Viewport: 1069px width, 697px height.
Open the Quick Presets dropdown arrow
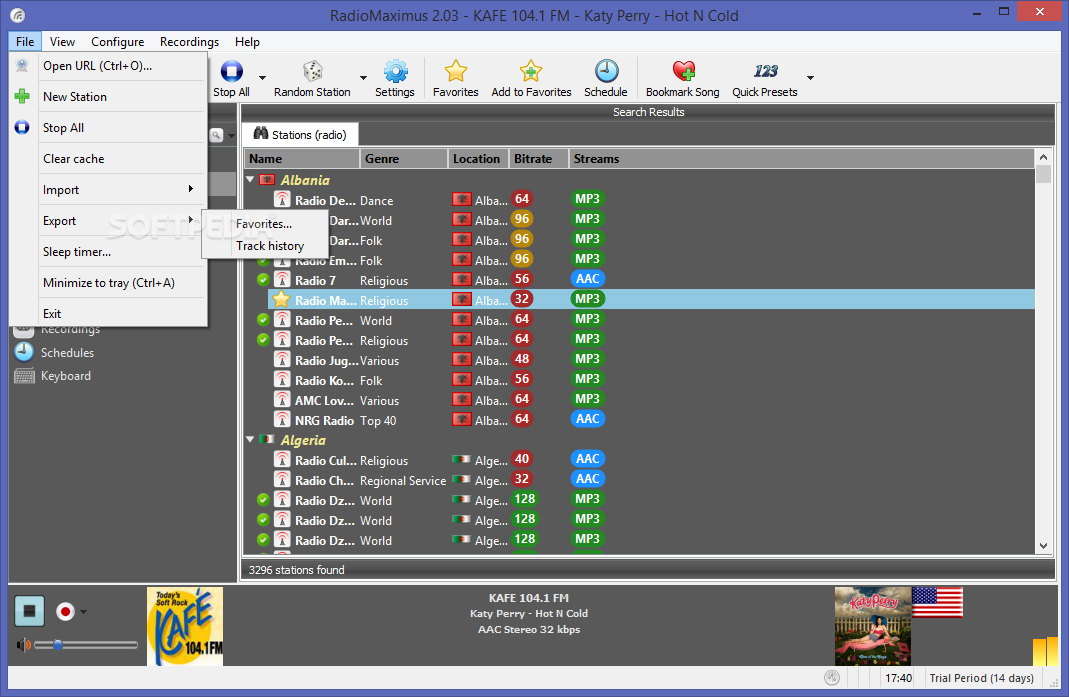coord(810,77)
